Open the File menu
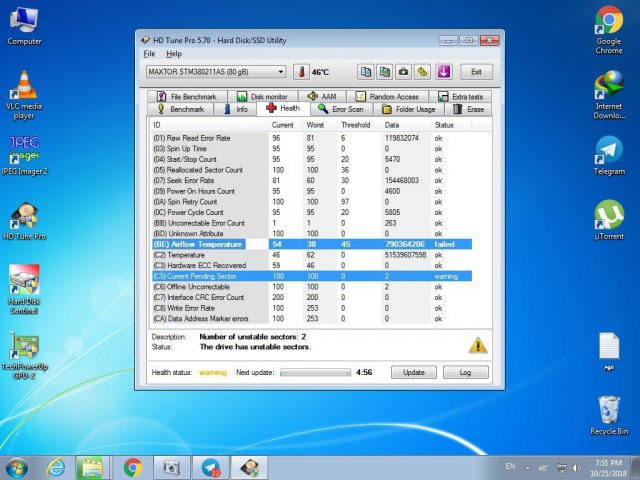The width and height of the screenshot is (640, 480). pyautogui.click(x=149, y=53)
